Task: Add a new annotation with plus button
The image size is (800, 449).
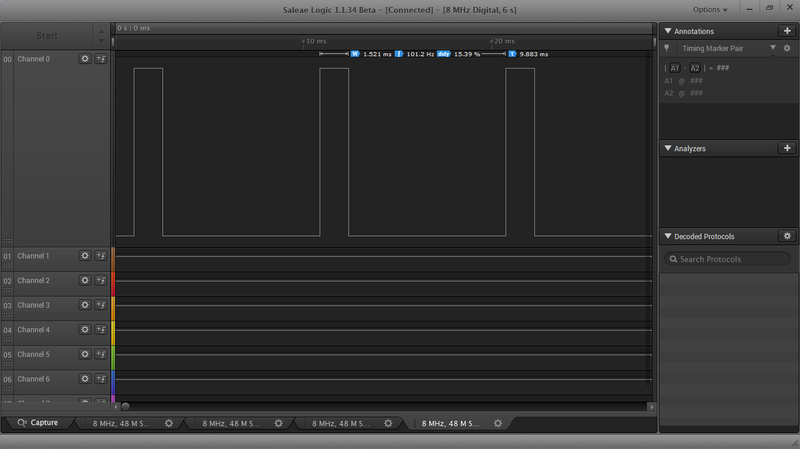Action: pyautogui.click(x=787, y=31)
